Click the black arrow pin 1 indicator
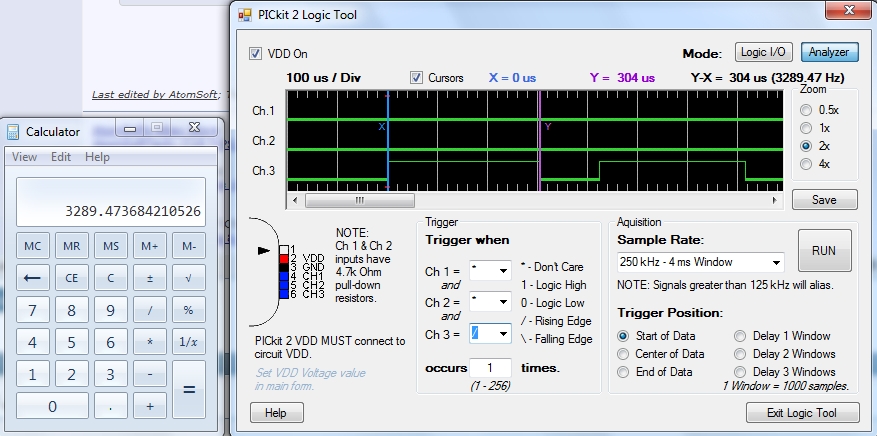 coord(263,250)
